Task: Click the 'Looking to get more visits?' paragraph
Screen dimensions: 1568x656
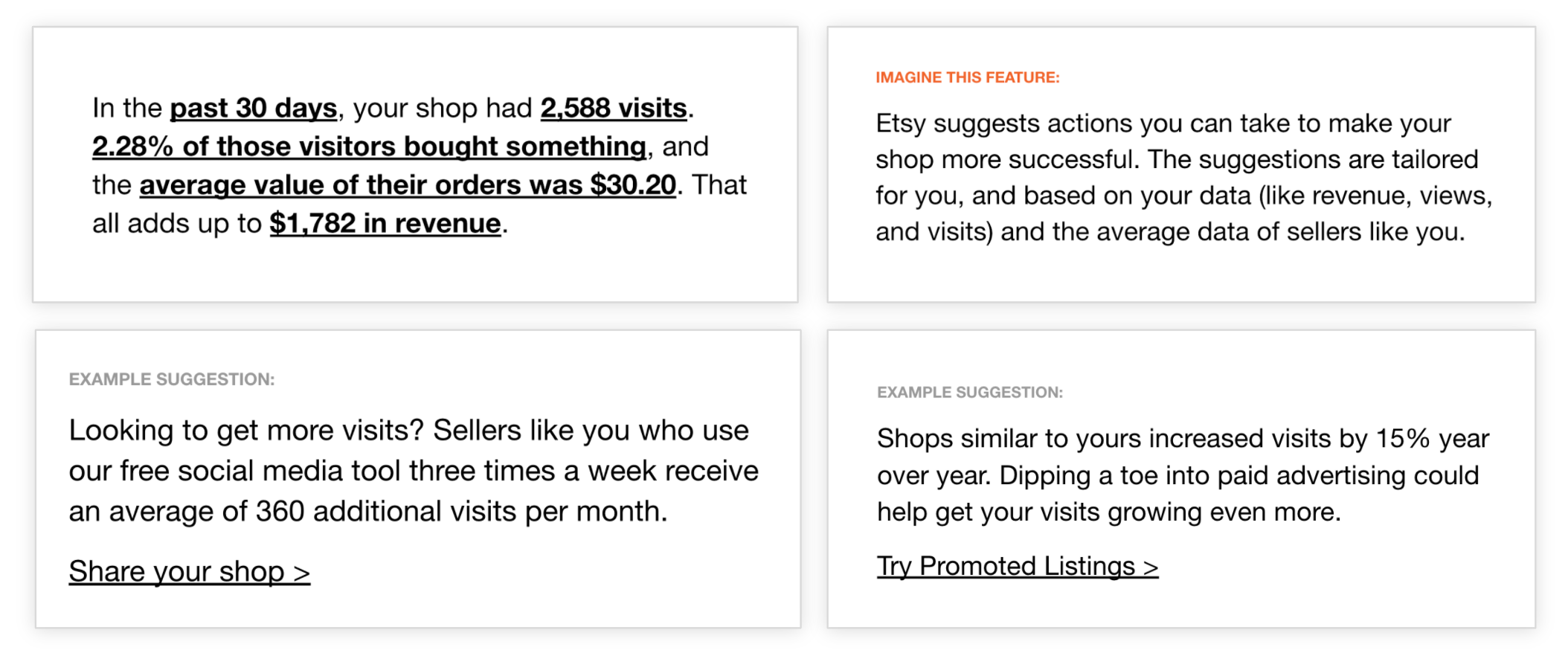Action: 414,471
